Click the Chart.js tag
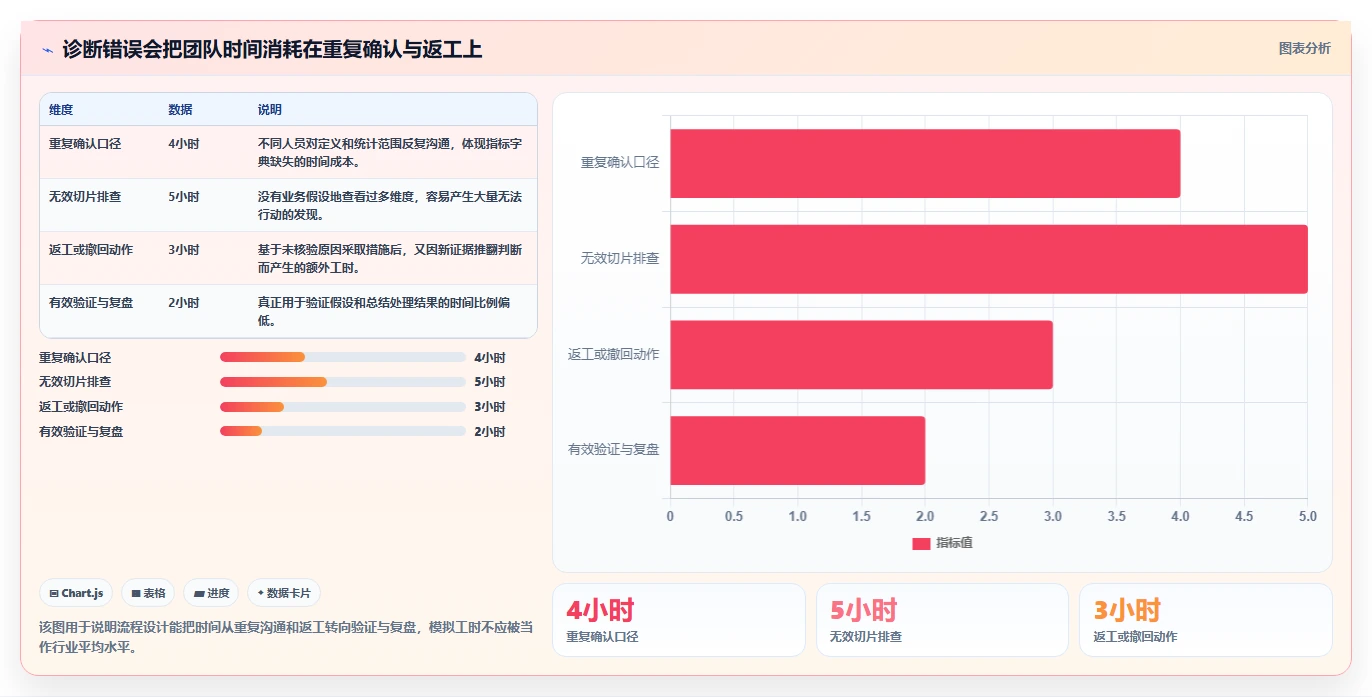 pos(77,593)
